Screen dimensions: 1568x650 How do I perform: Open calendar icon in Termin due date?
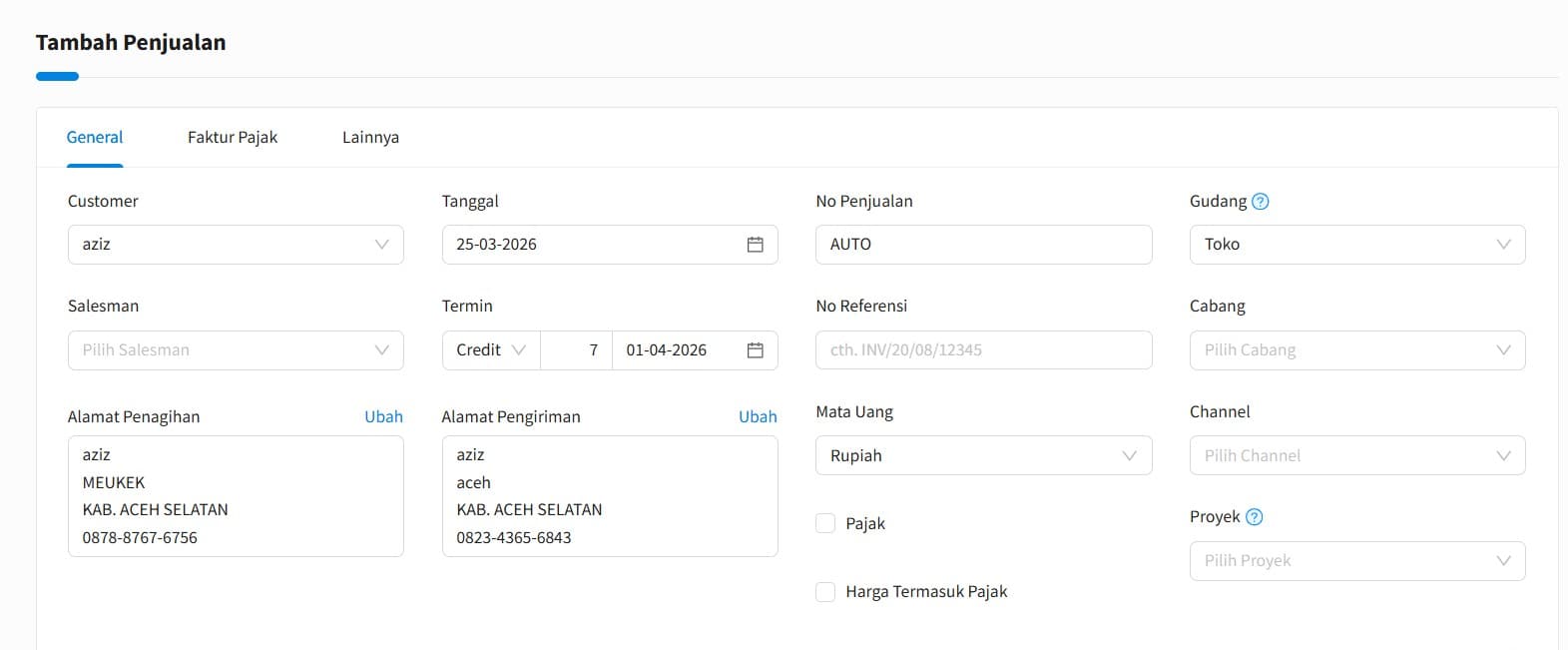pyautogui.click(x=755, y=350)
